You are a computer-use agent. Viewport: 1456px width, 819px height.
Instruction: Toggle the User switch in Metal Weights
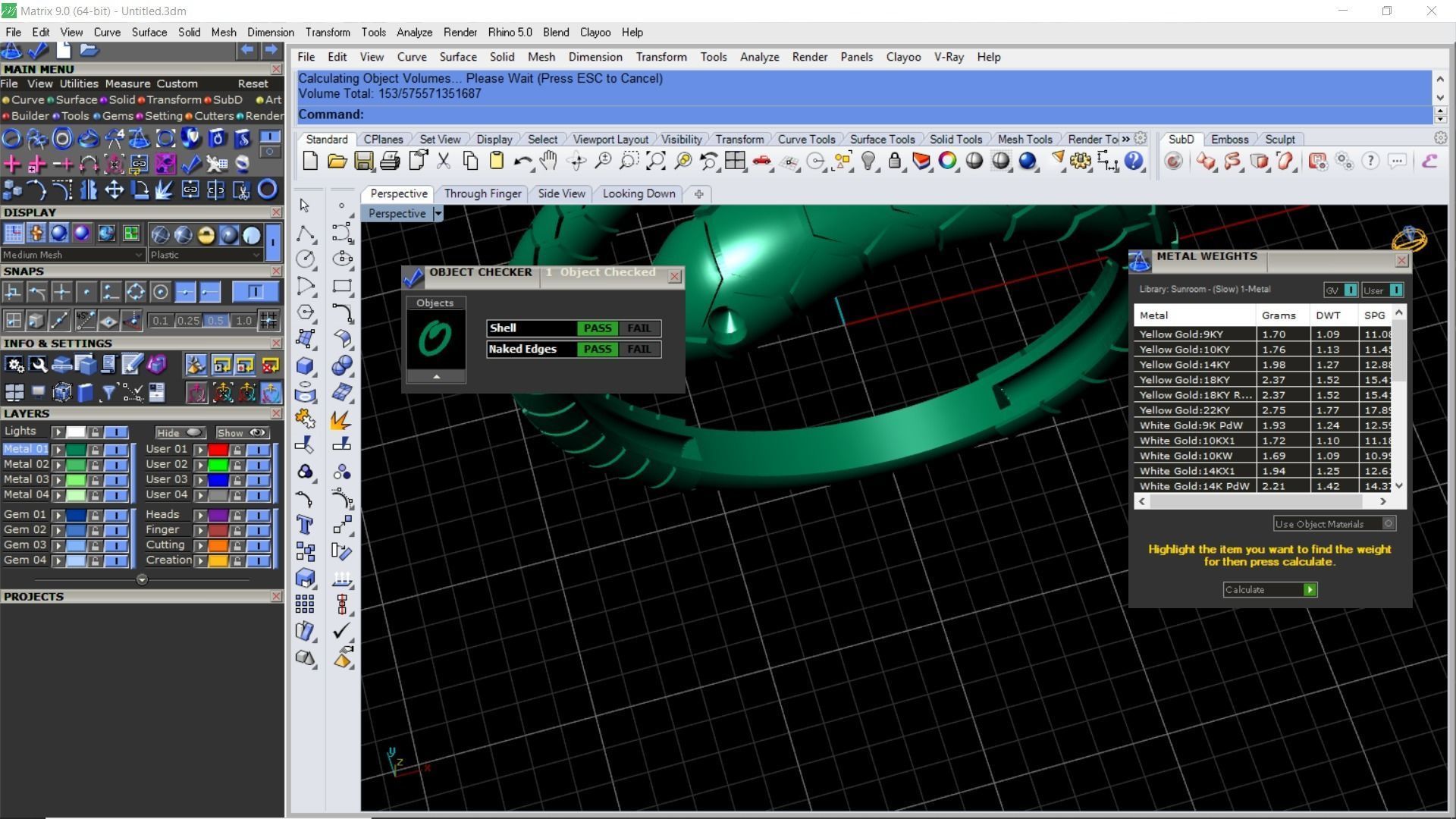1395,290
